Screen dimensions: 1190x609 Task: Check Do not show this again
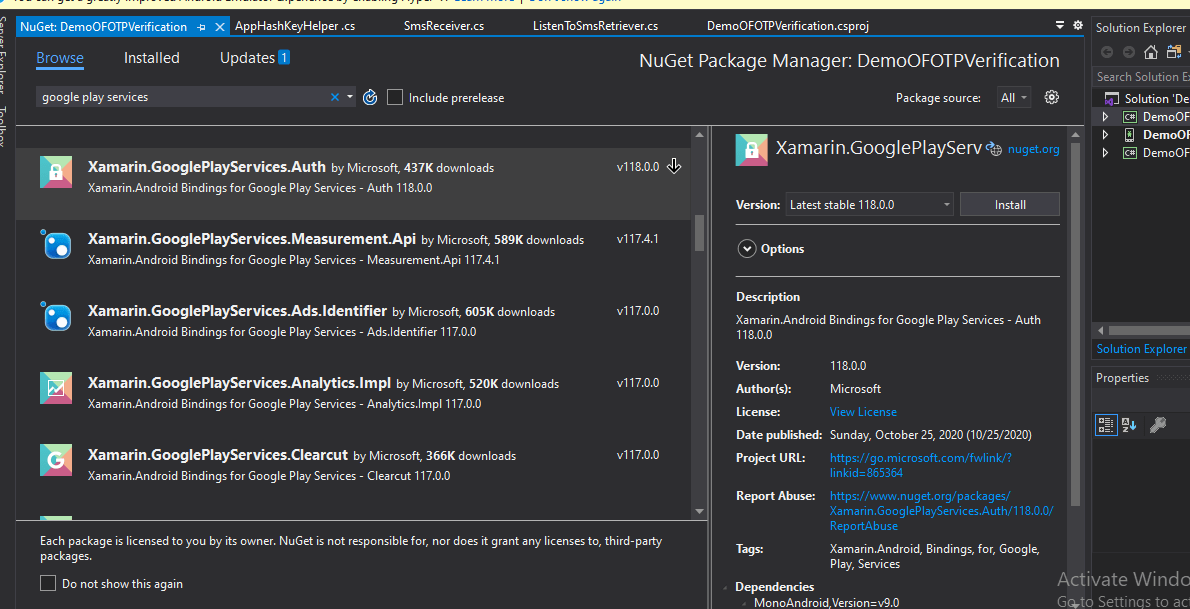coord(48,583)
